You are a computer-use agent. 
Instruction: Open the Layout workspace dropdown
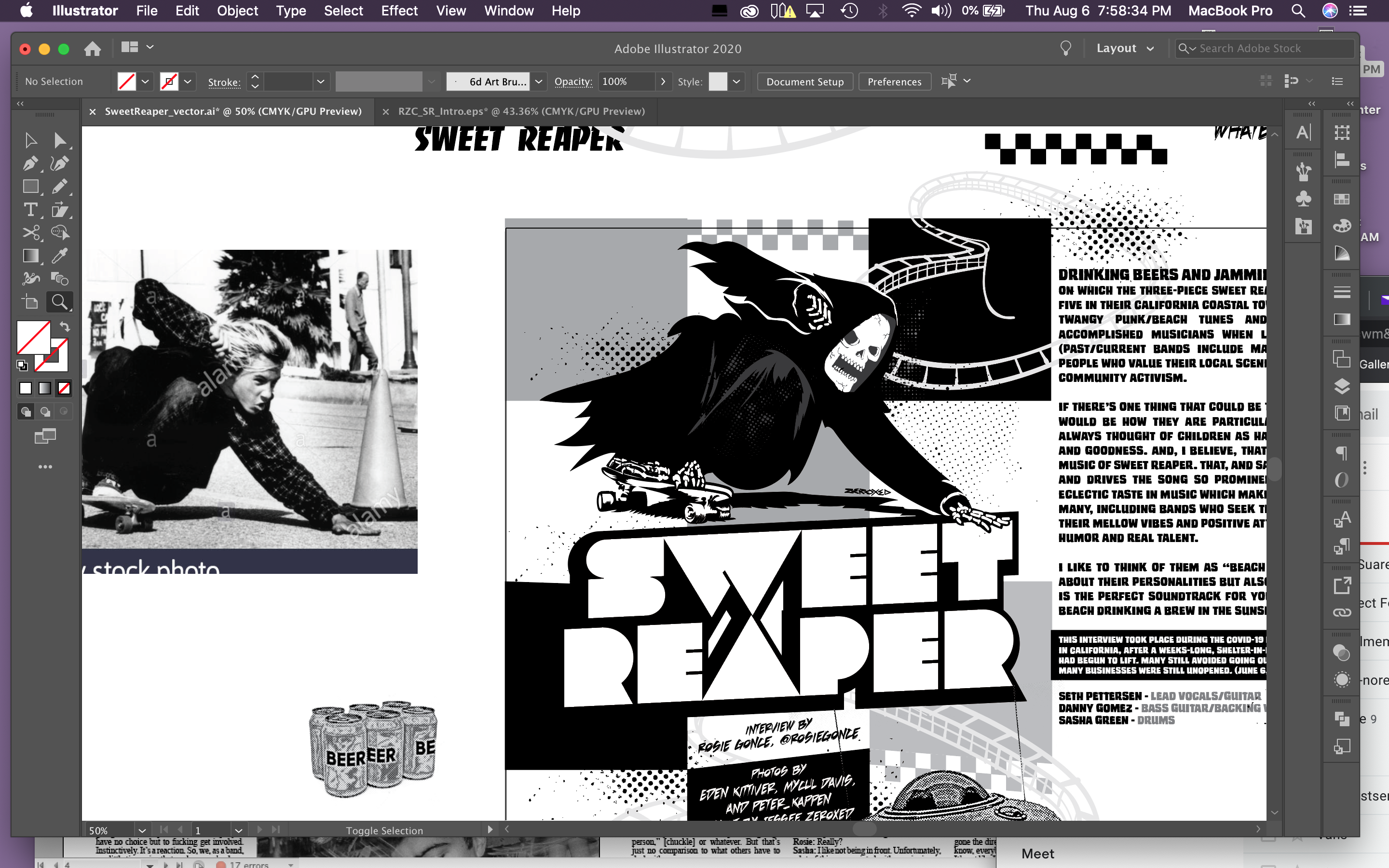1125,48
